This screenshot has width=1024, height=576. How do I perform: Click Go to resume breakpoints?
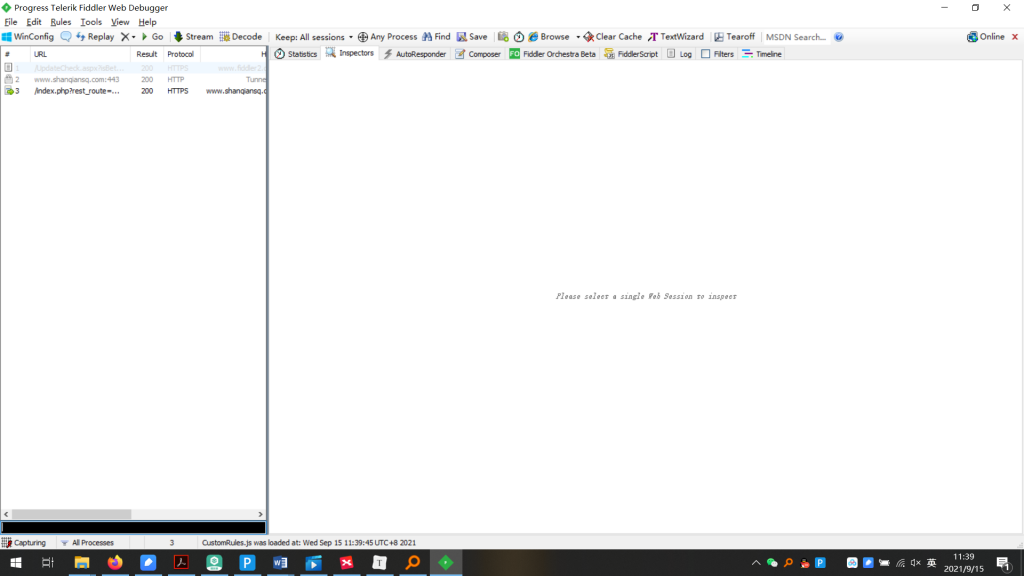point(152,37)
